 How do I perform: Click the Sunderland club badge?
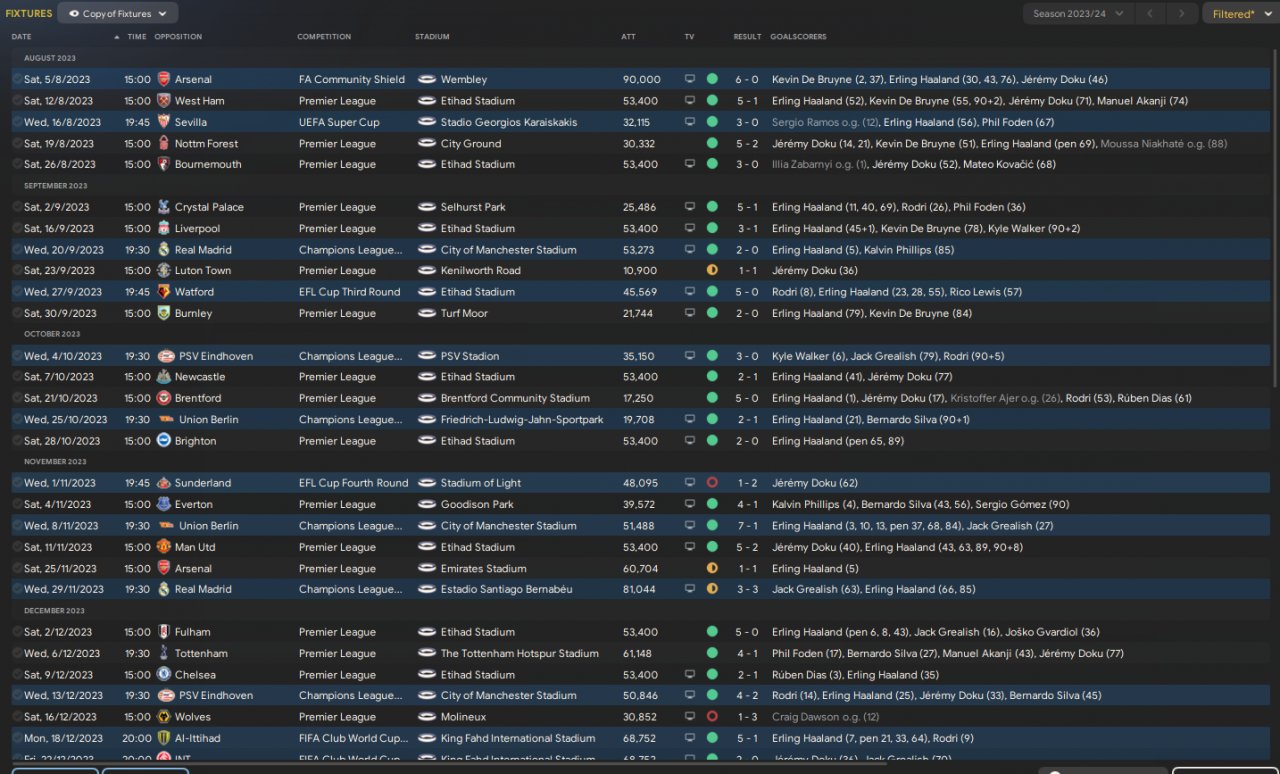[164, 483]
